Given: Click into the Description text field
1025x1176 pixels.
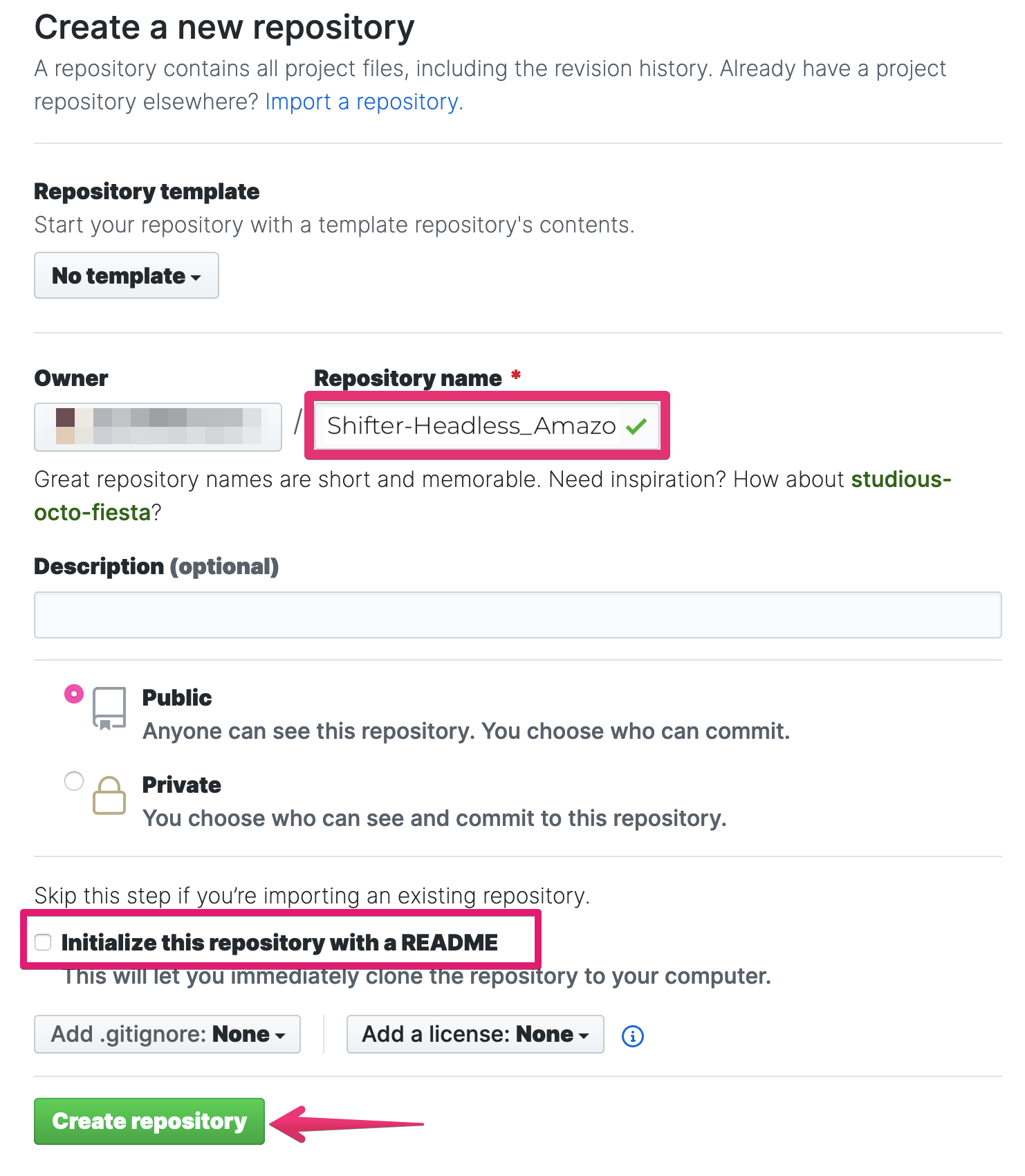Looking at the screenshot, I should click(518, 615).
